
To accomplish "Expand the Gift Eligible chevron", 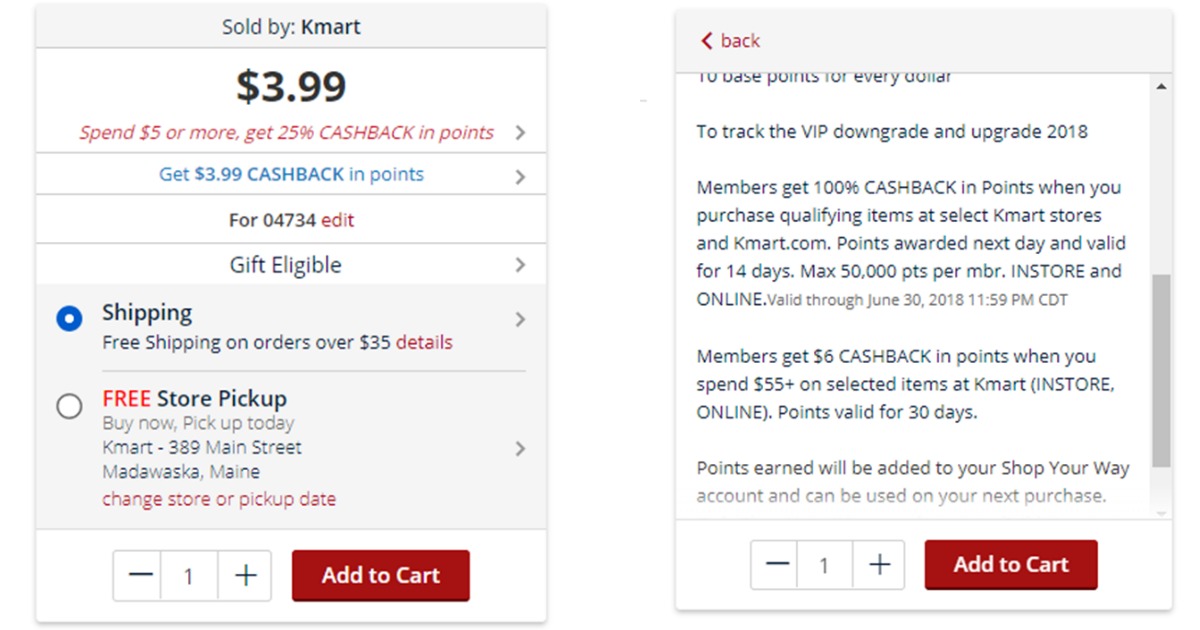I will coord(520,265).
